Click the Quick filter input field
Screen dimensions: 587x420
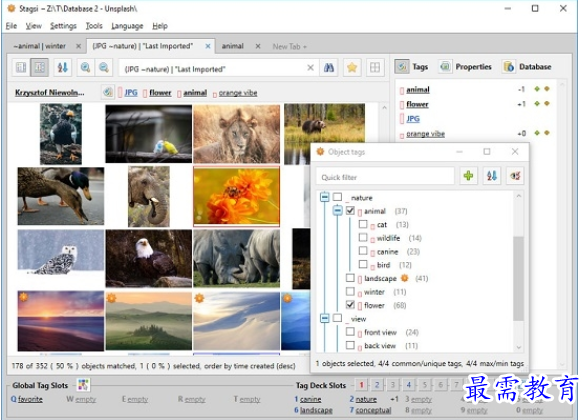tap(385, 177)
